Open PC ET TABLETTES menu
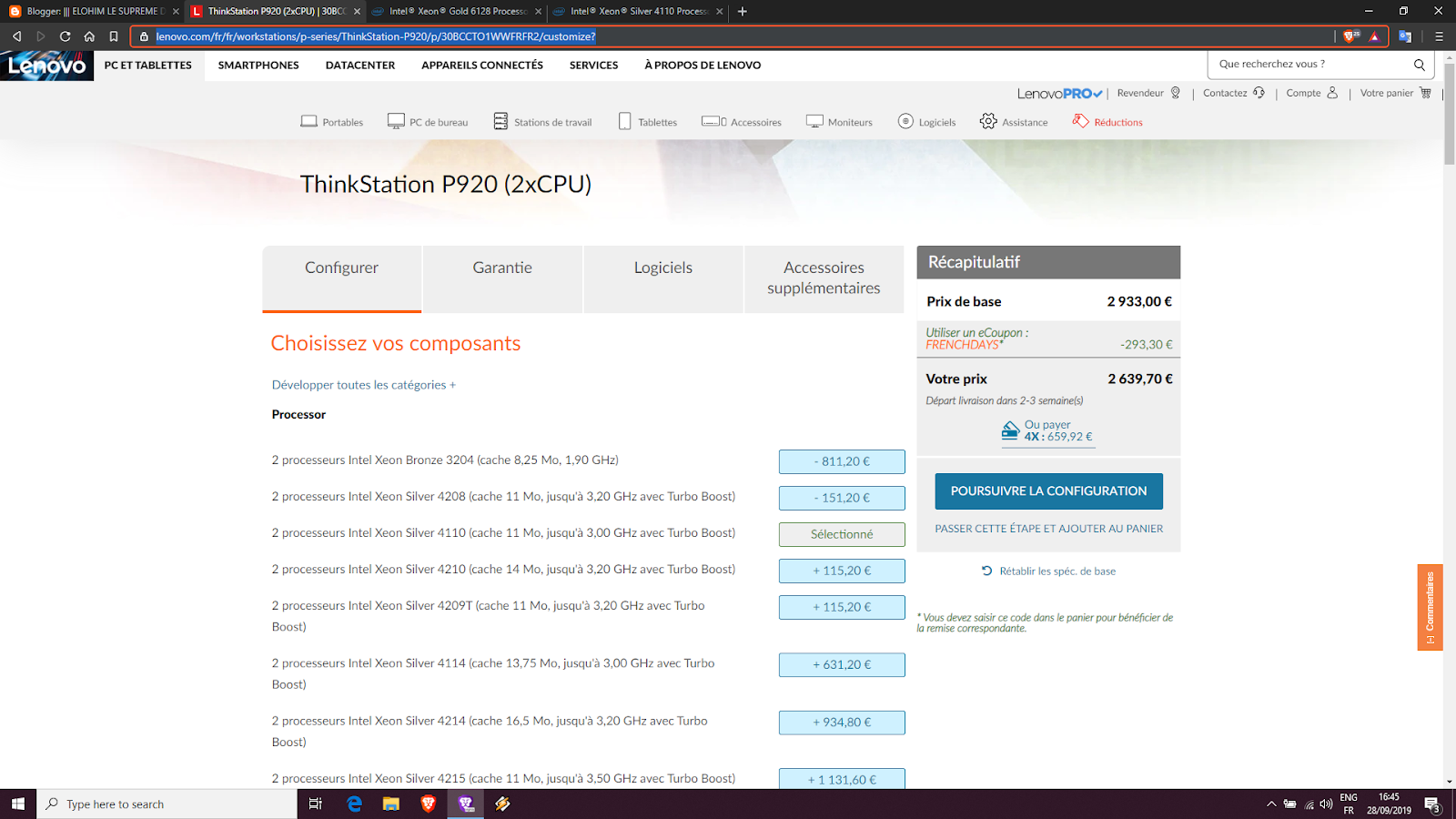 tap(148, 66)
